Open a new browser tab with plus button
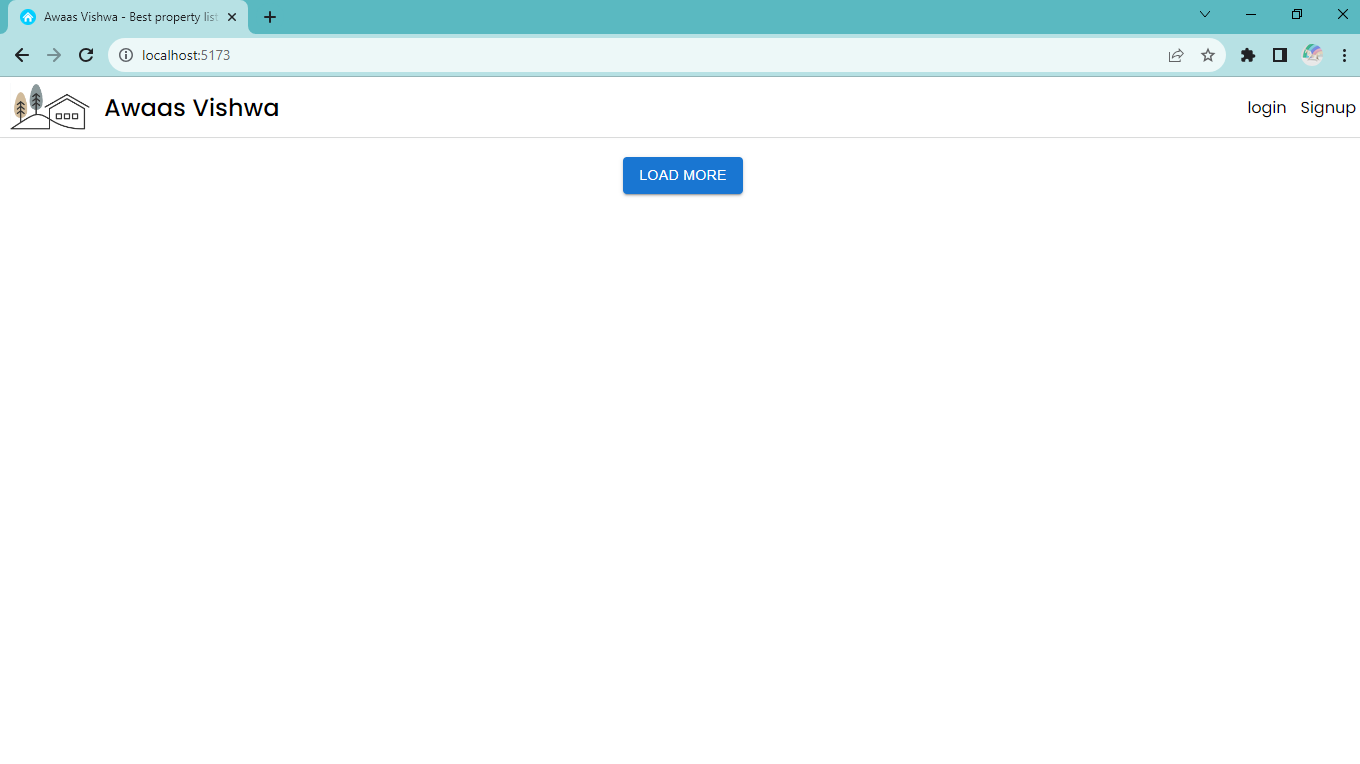 click(269, 16)
